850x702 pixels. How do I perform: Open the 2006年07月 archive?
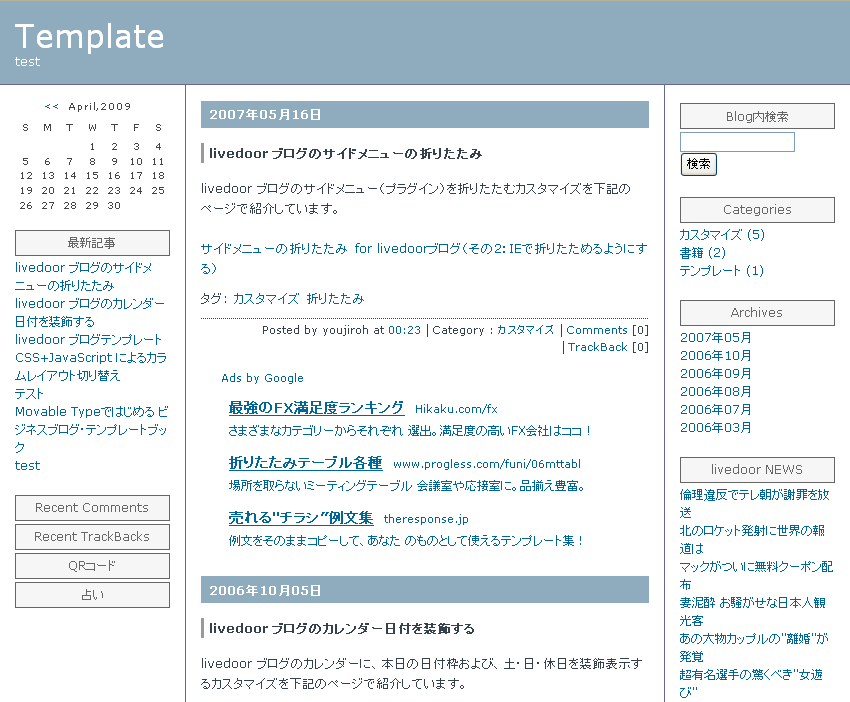(x=716, y=409)
